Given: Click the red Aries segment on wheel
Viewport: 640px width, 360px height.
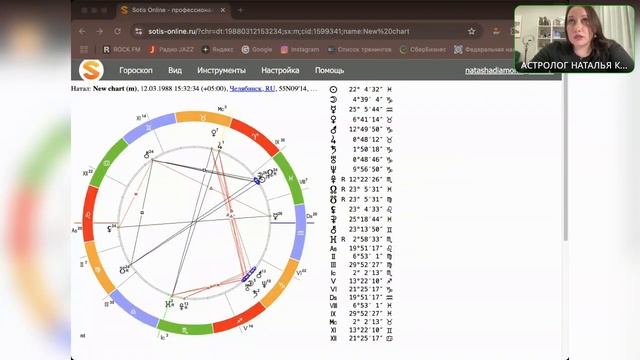Looking at the screenshot, I should (255, 136).
